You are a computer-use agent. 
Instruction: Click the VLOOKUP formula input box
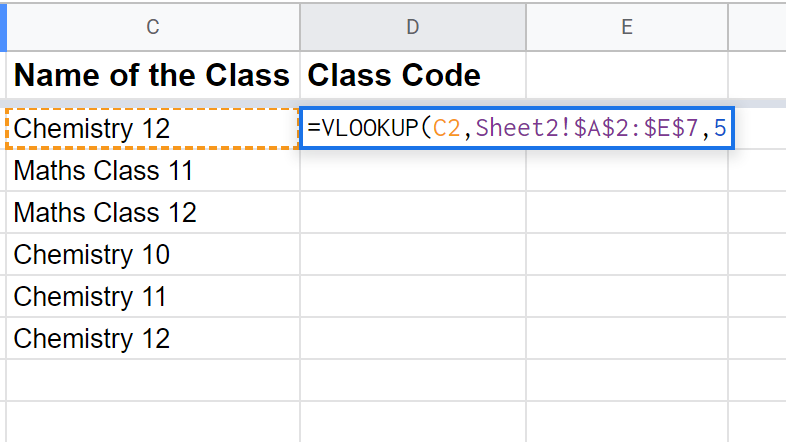[x=517, y=128]
